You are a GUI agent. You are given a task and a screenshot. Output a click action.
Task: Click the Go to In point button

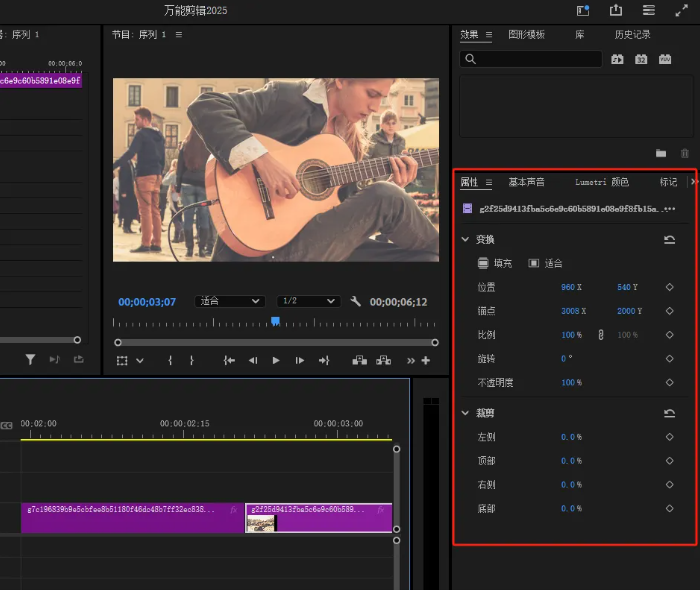[x=229, y=360]
